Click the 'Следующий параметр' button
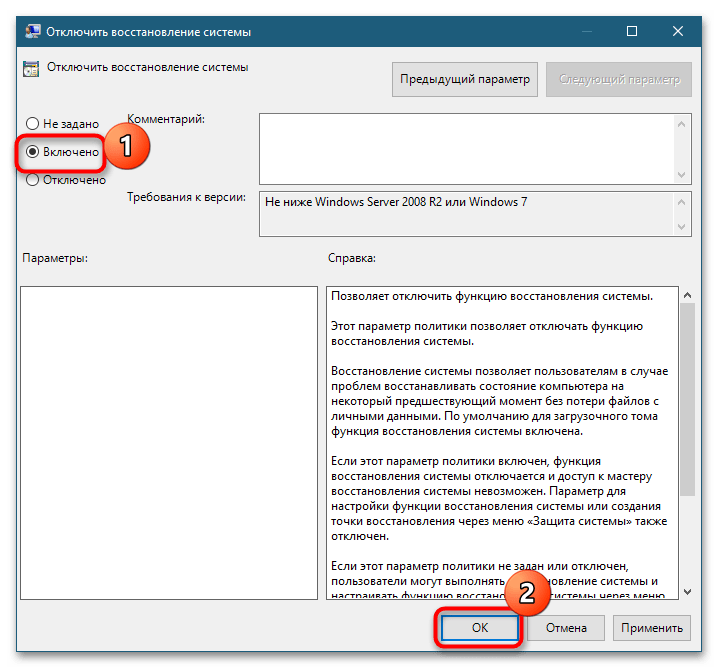Screen dimensions: 718x668 619,79
